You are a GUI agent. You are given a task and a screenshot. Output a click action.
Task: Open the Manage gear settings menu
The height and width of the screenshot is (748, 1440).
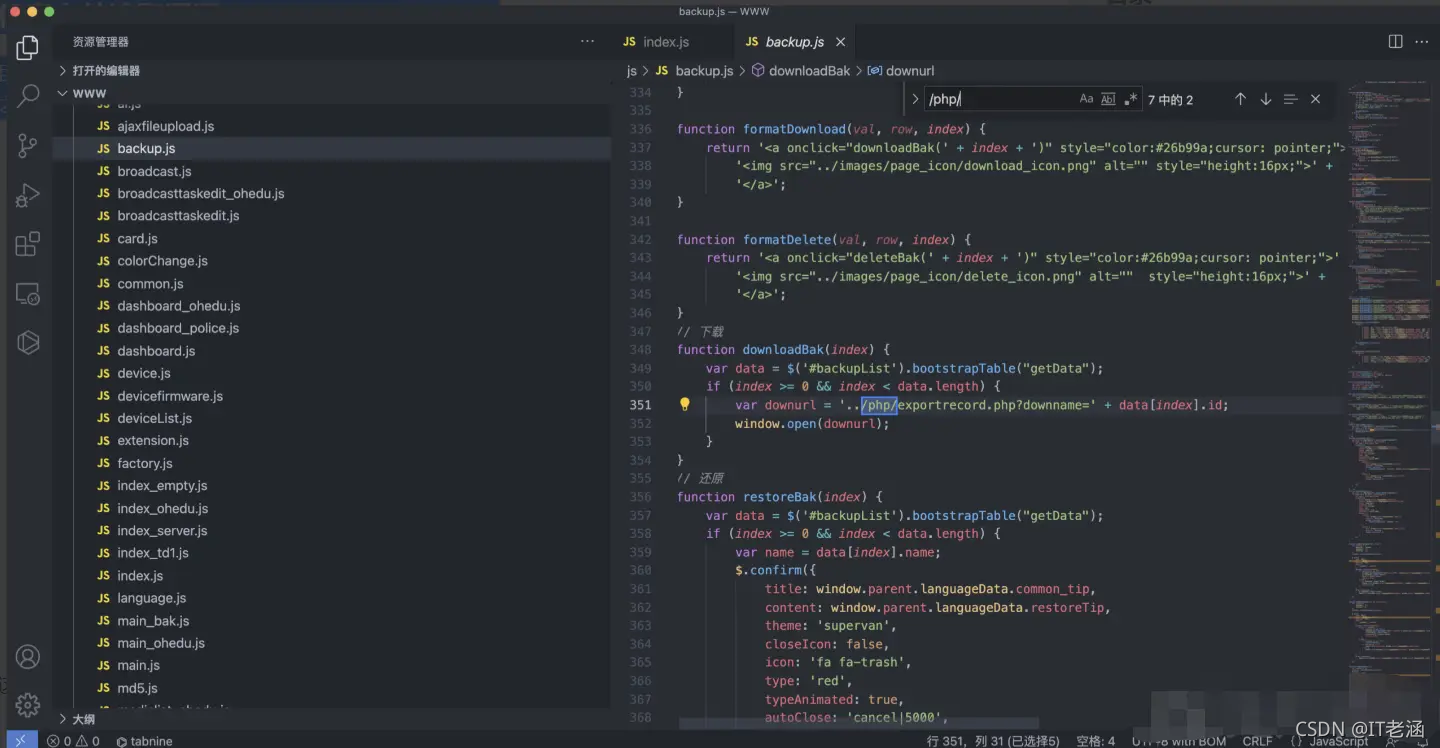pyautogui.click(x=28, y=705)
